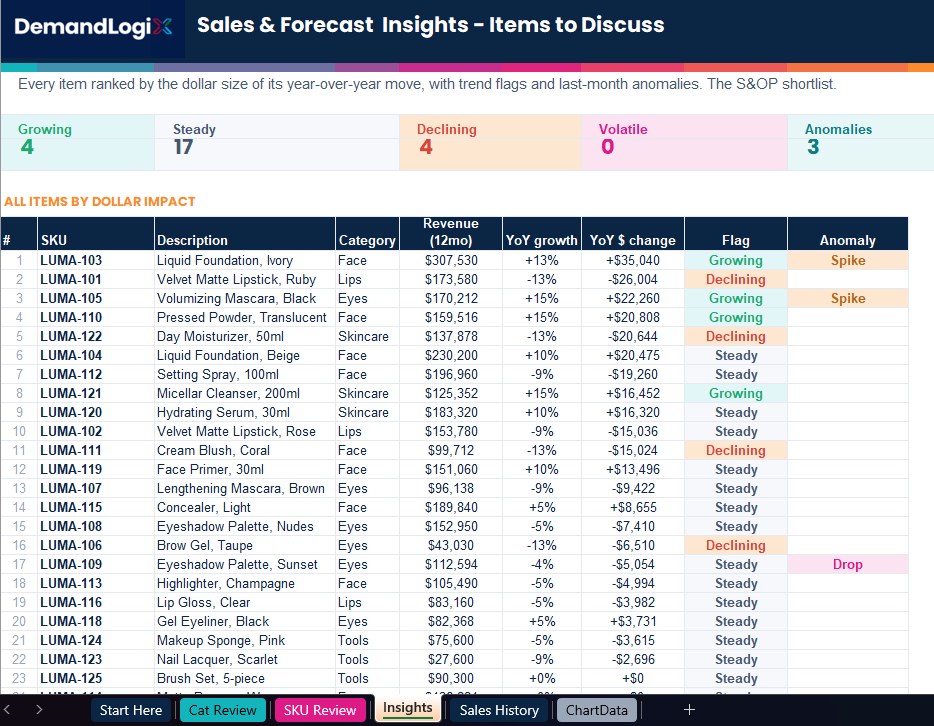934x726 pixels.
Task: Select the Anomalies summary card
Action: click(860, 142)
